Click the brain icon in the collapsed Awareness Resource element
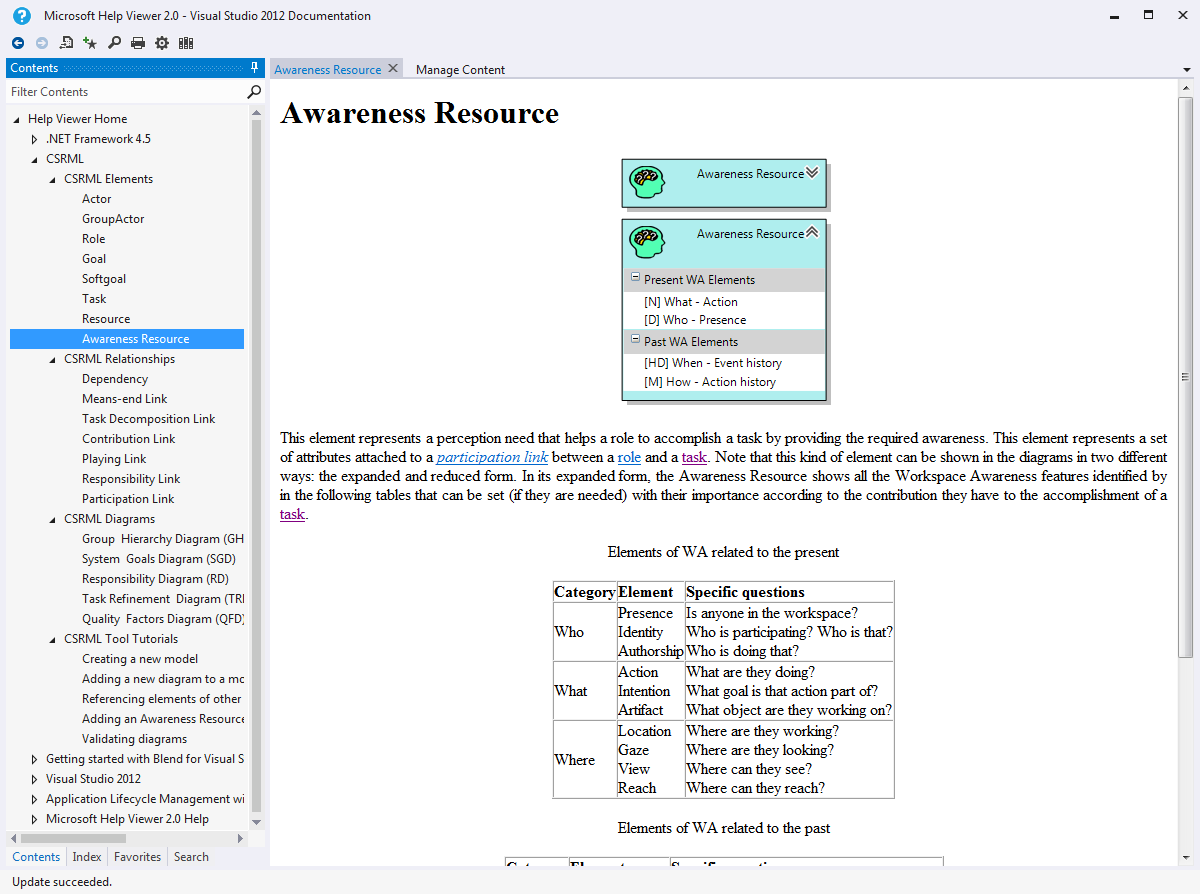This screenshot has width=1200, height=894. [x=646, y=183]
